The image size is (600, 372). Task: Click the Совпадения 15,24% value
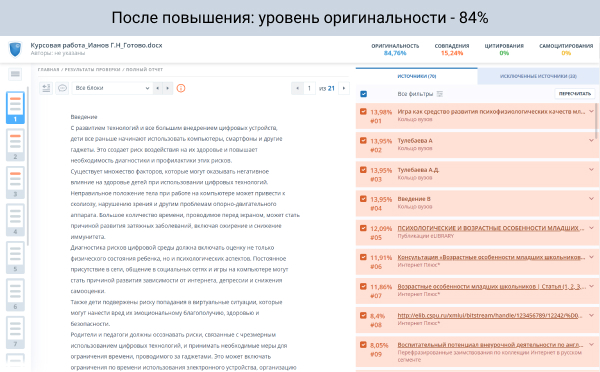tap(452, 53)
